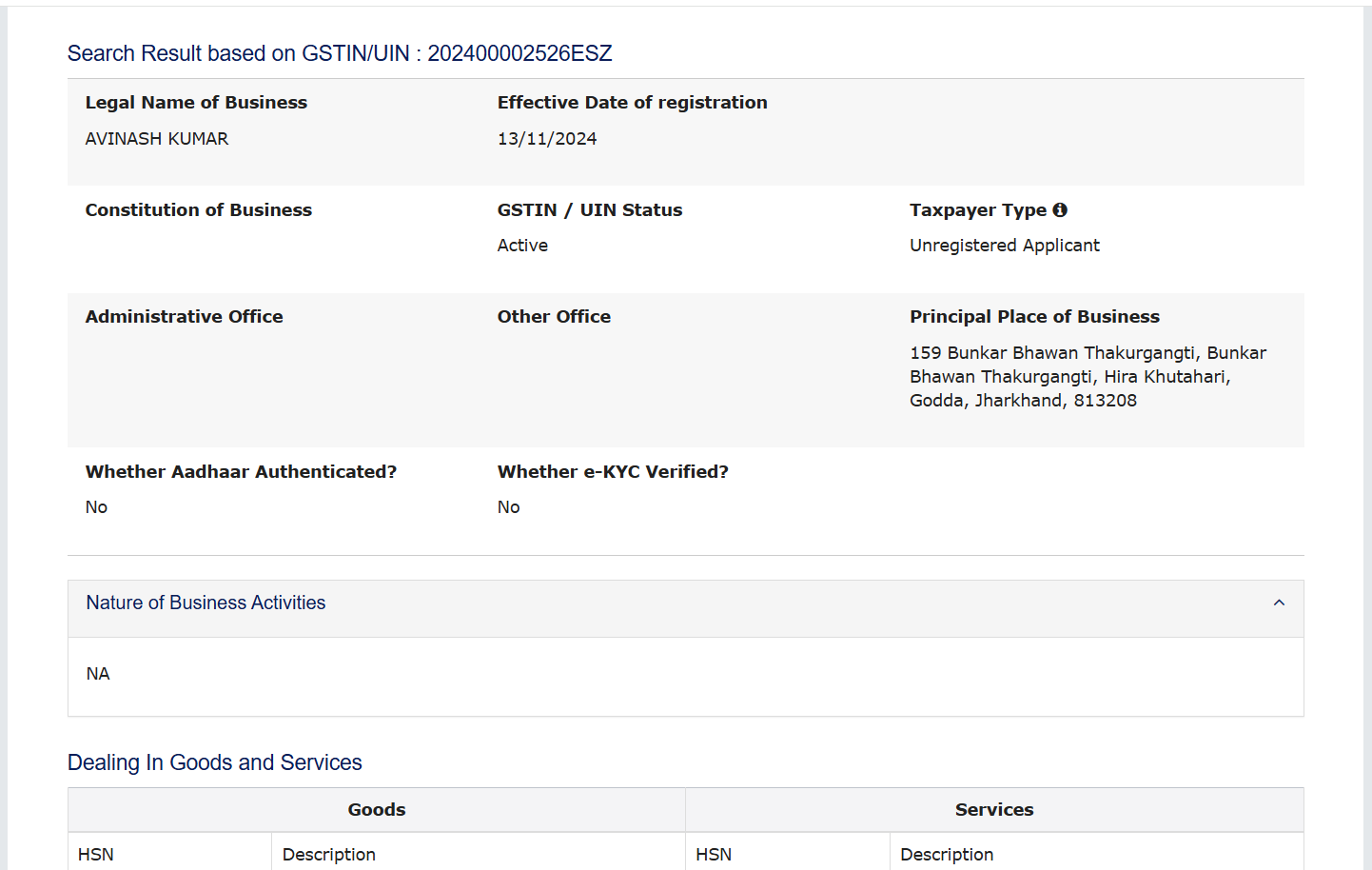This screenshot has height=870, width=1372.
Task: Collapse the Nature of Business Activities chevron
Action: pos(1279,603)
